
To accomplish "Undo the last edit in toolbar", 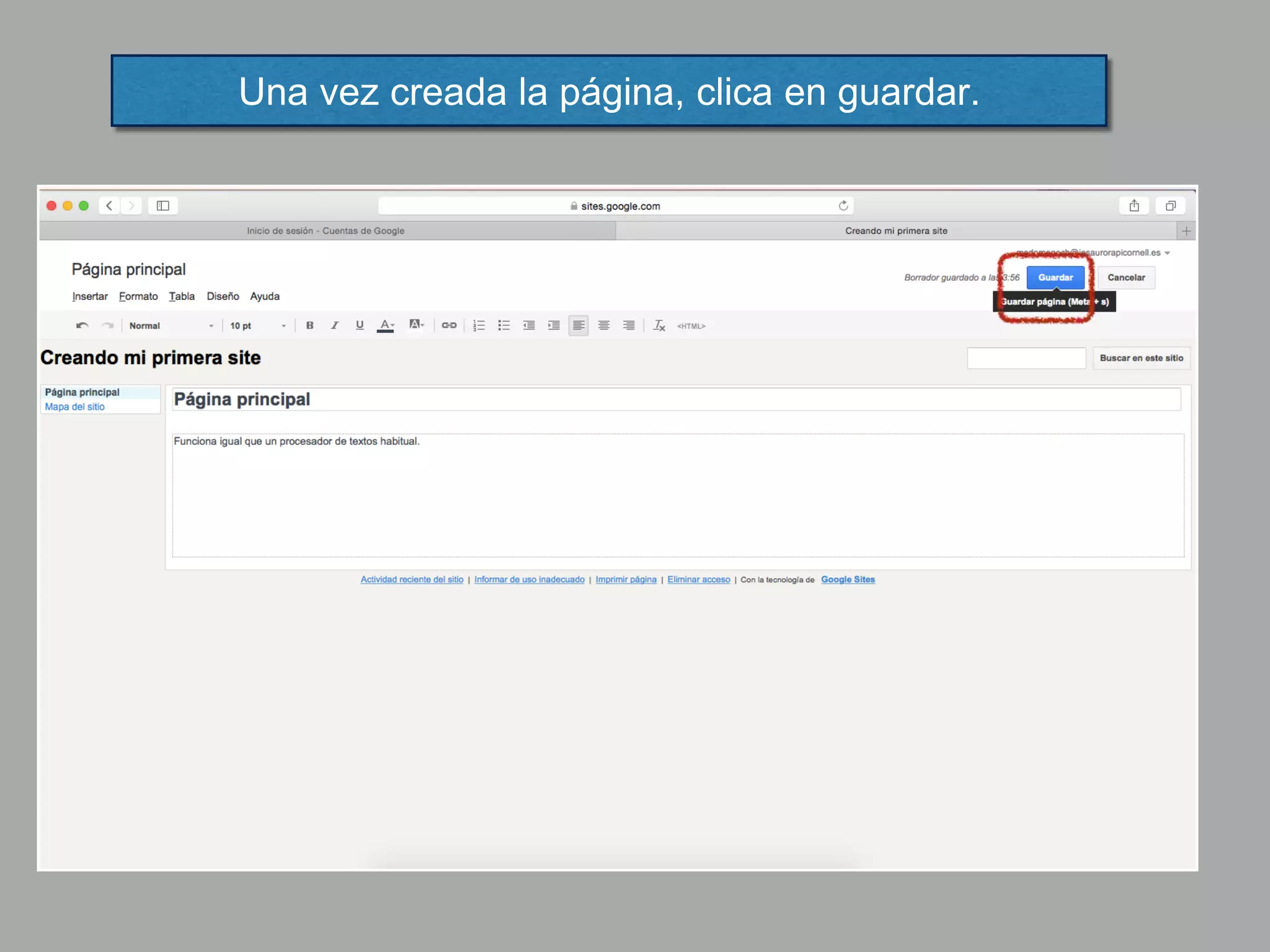I will [x=82, y=325].
